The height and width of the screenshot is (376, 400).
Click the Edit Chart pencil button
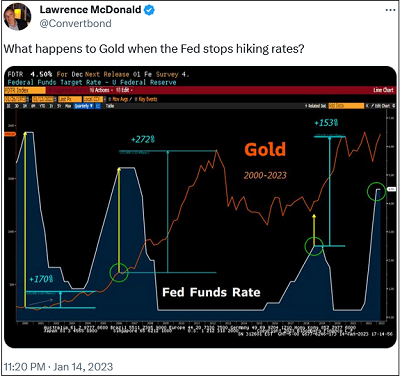[380, 106]
